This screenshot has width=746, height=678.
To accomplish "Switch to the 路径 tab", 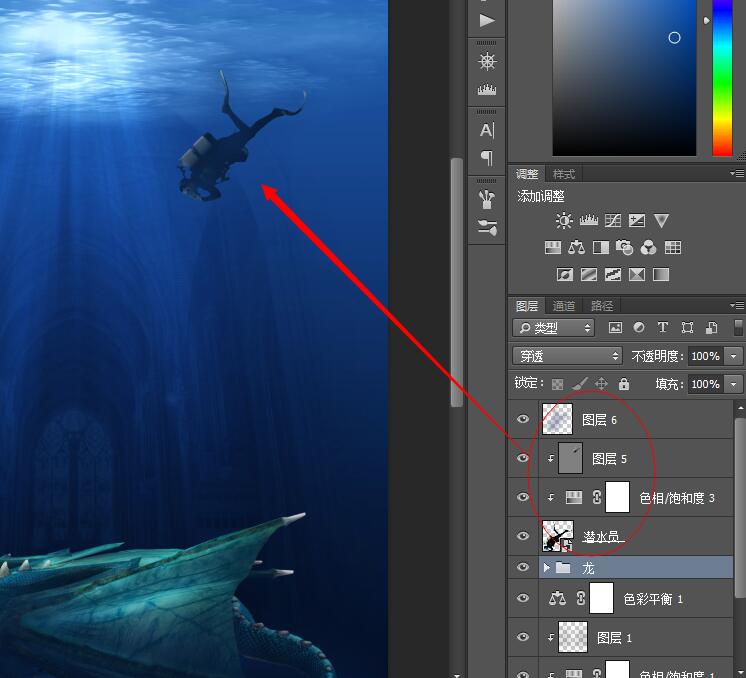I will (601, 305).
